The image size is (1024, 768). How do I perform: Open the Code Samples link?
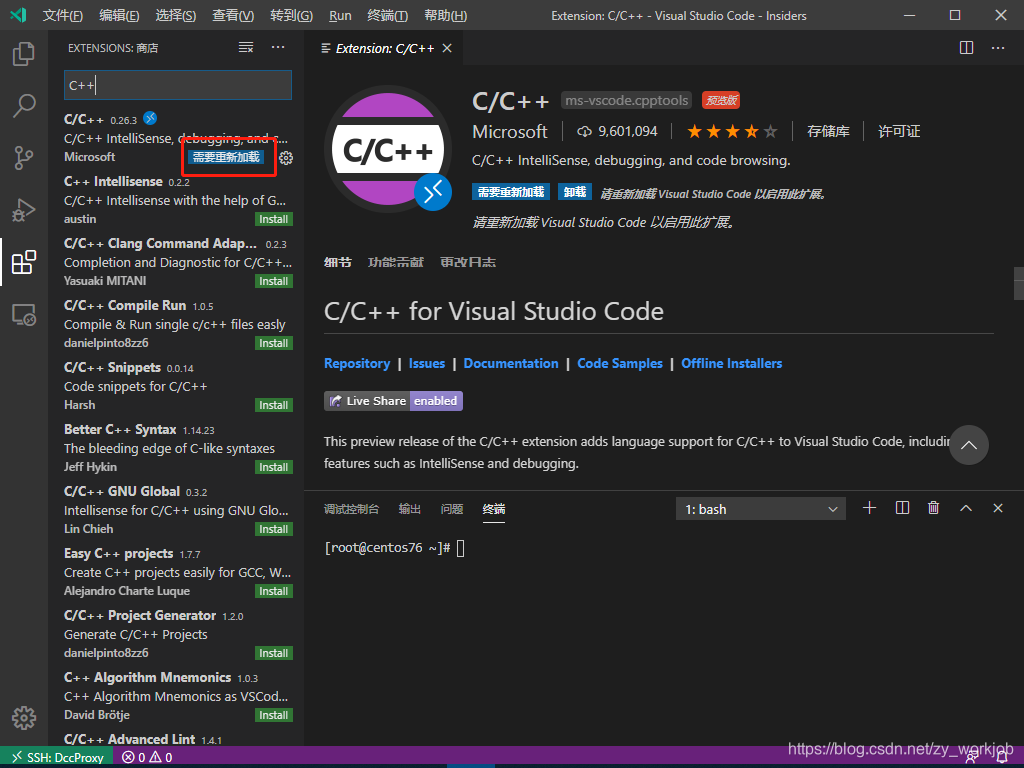point(620,363)
